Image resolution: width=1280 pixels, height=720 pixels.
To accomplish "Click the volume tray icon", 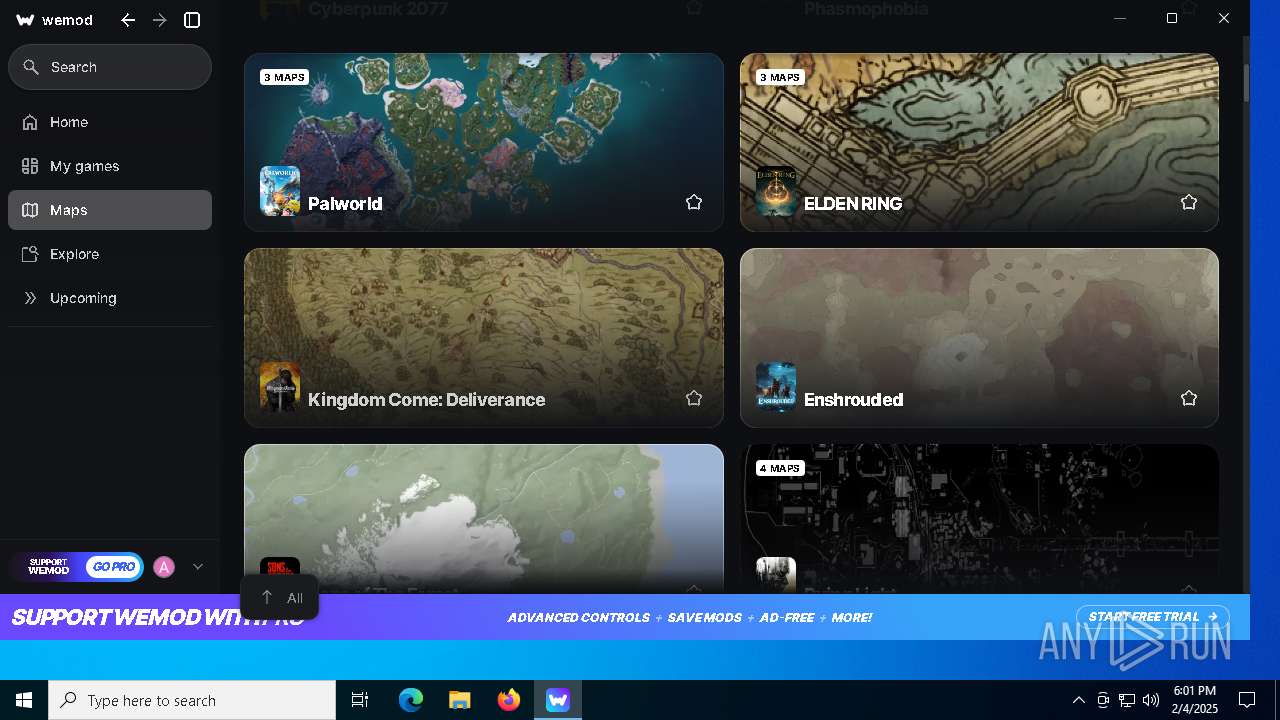I will (1150, 700).
